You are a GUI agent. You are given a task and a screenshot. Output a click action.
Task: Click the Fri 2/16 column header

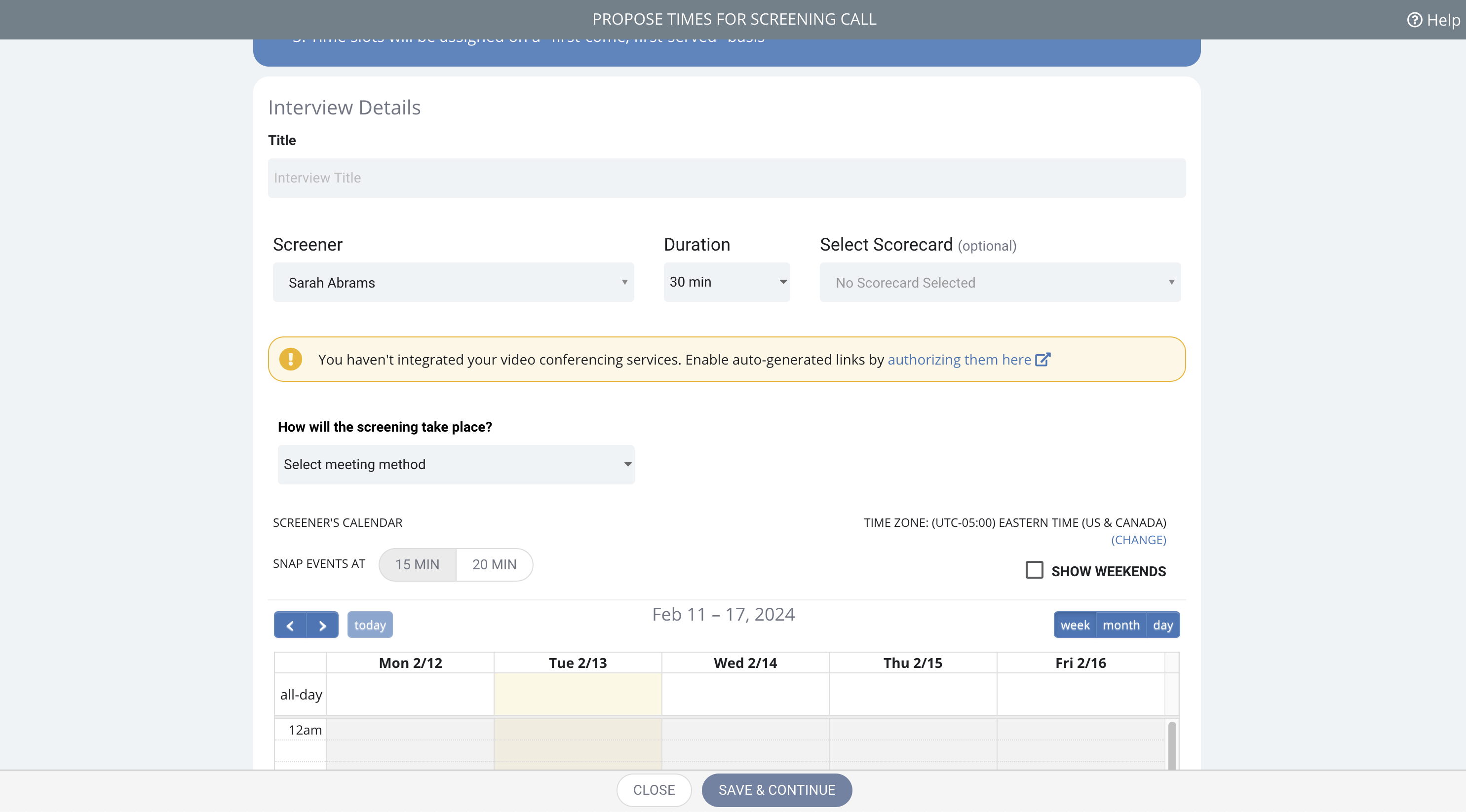(1080, 663)
